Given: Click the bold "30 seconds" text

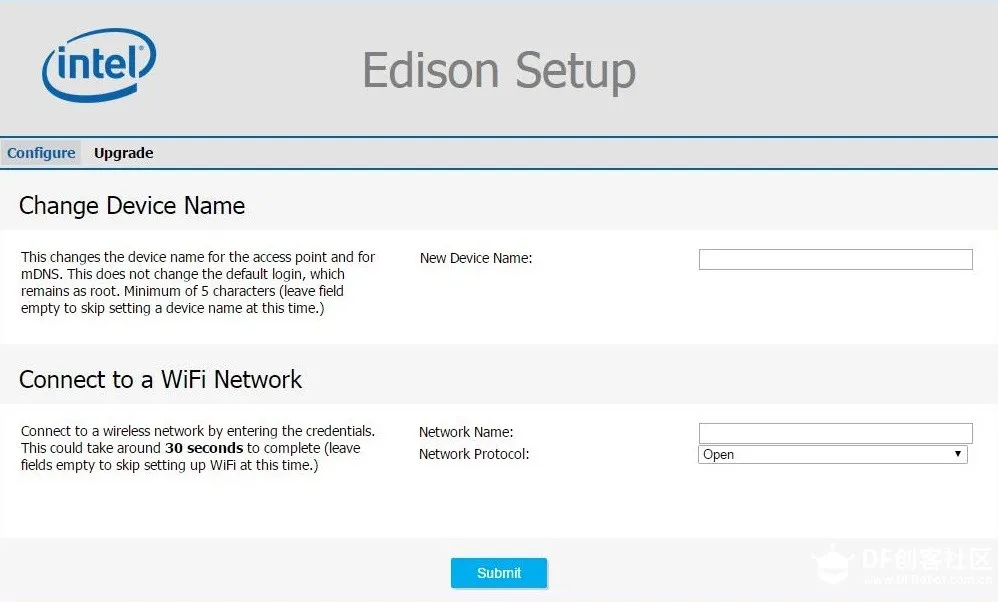Looking at the screenshot, I should coord(203,448).
